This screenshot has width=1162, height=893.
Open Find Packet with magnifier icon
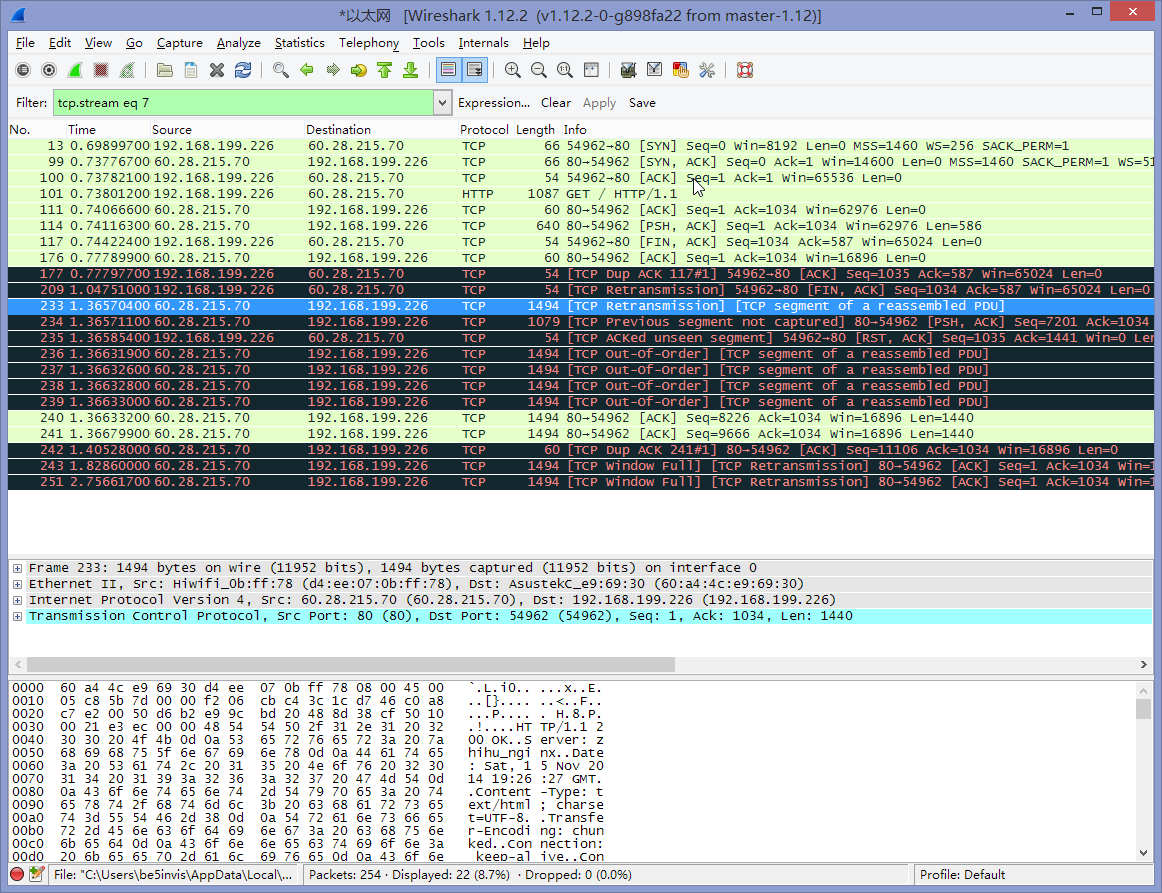280,70
